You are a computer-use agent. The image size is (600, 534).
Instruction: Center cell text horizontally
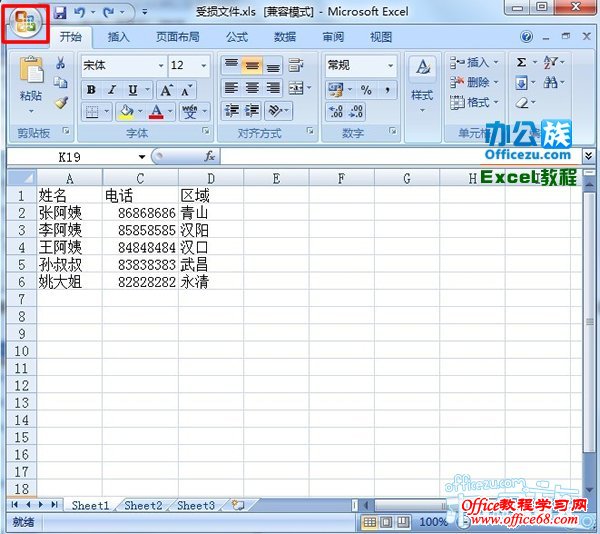(252, 88)
